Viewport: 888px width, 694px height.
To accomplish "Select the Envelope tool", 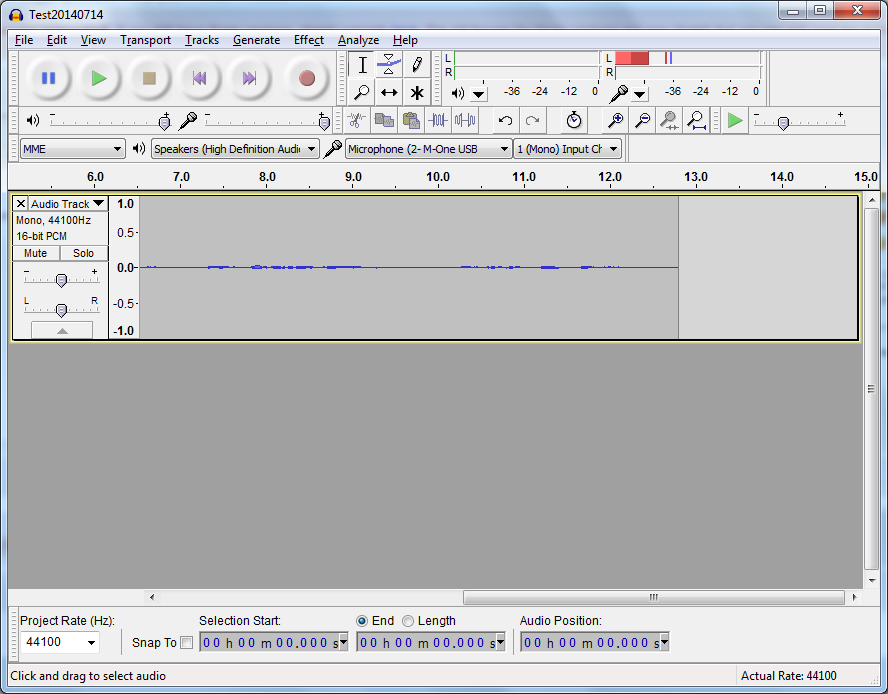I will (389, 65).
